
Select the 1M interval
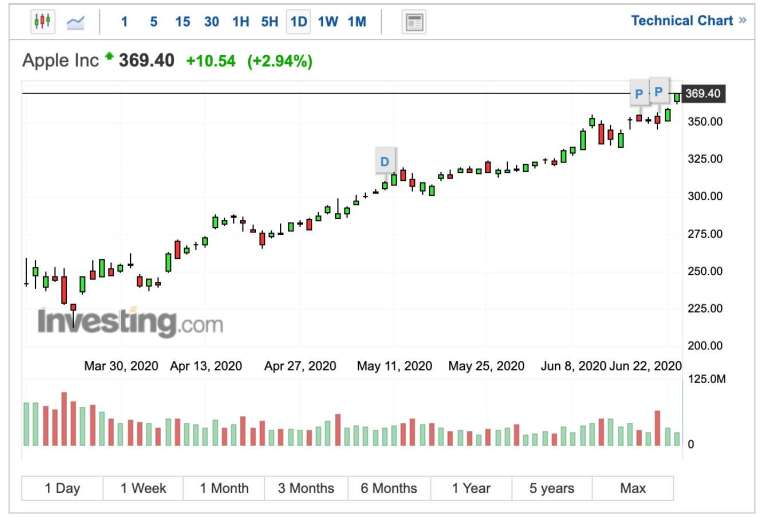[357, 22]
